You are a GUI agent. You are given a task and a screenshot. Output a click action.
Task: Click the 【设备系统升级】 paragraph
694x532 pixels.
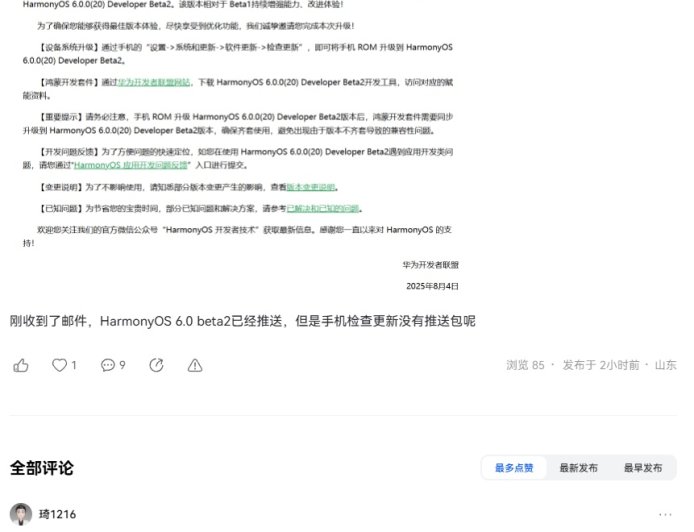point(238,54)
